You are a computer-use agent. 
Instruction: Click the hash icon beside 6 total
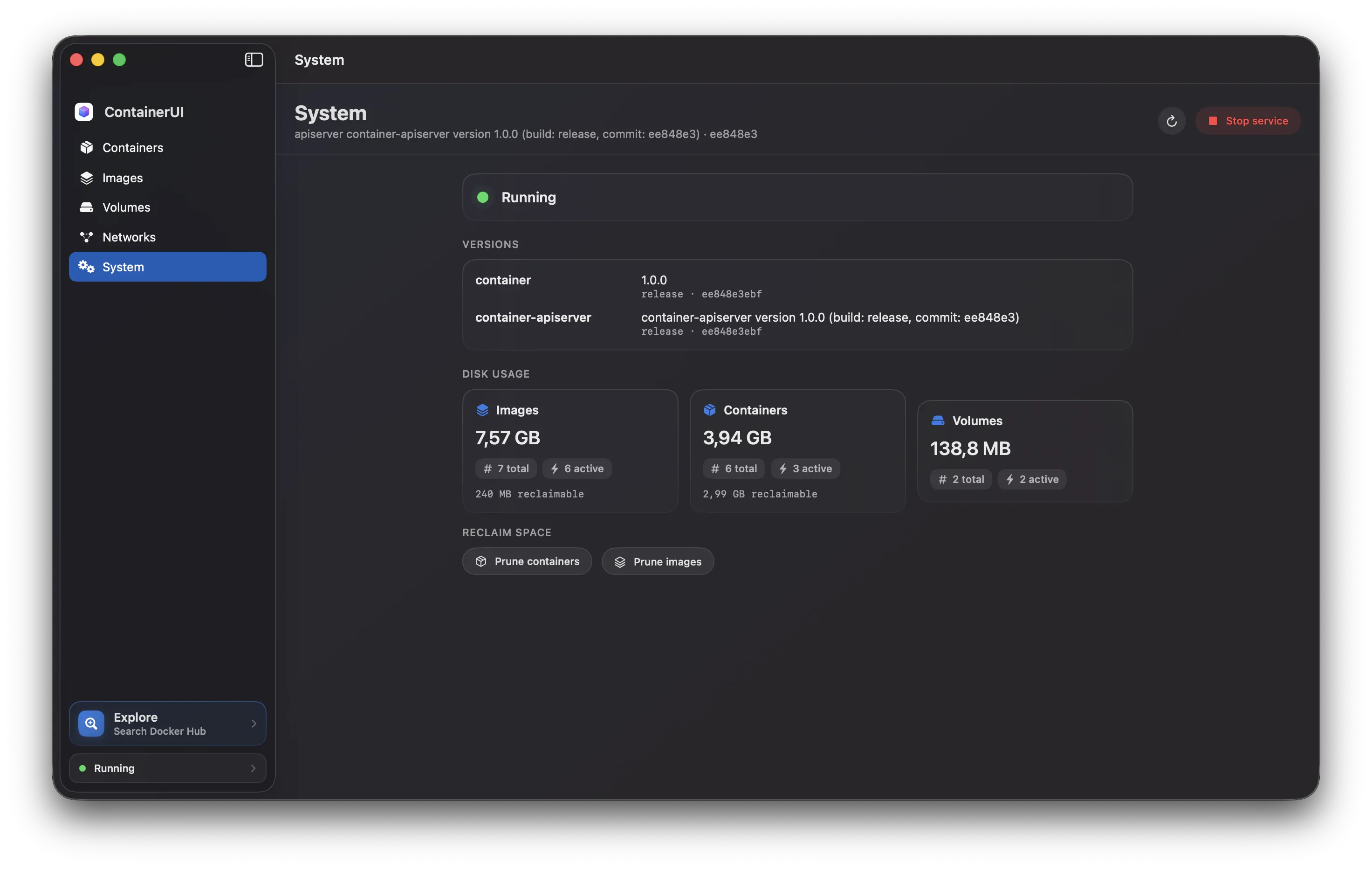715,469
